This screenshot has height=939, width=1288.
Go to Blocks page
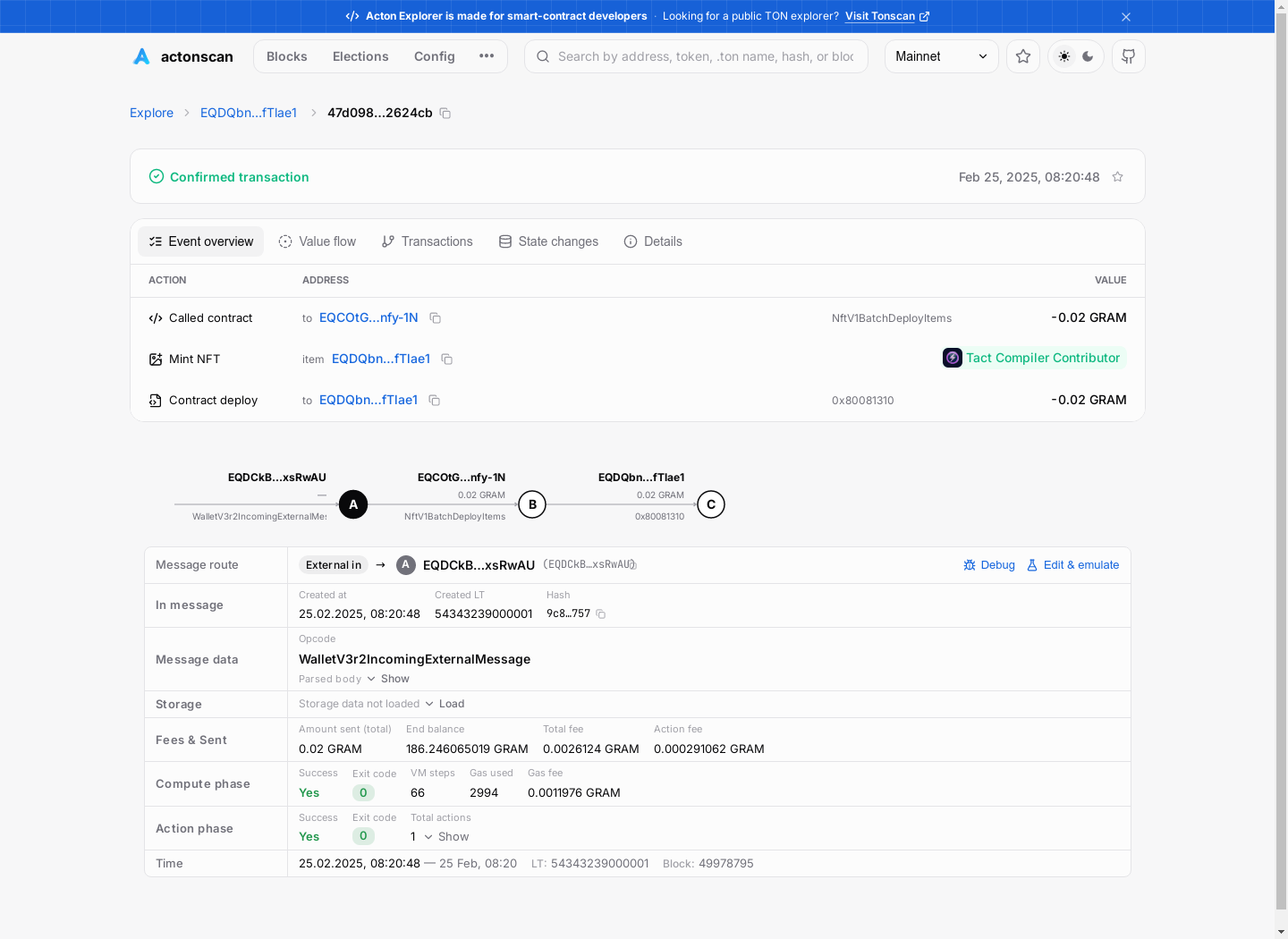point(287,56)
